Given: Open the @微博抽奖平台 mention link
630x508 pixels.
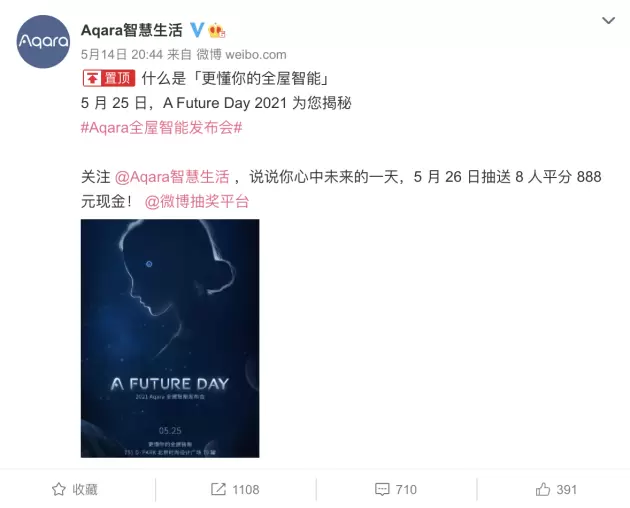Looking at the screenshot, I should (x=197, y=201).
